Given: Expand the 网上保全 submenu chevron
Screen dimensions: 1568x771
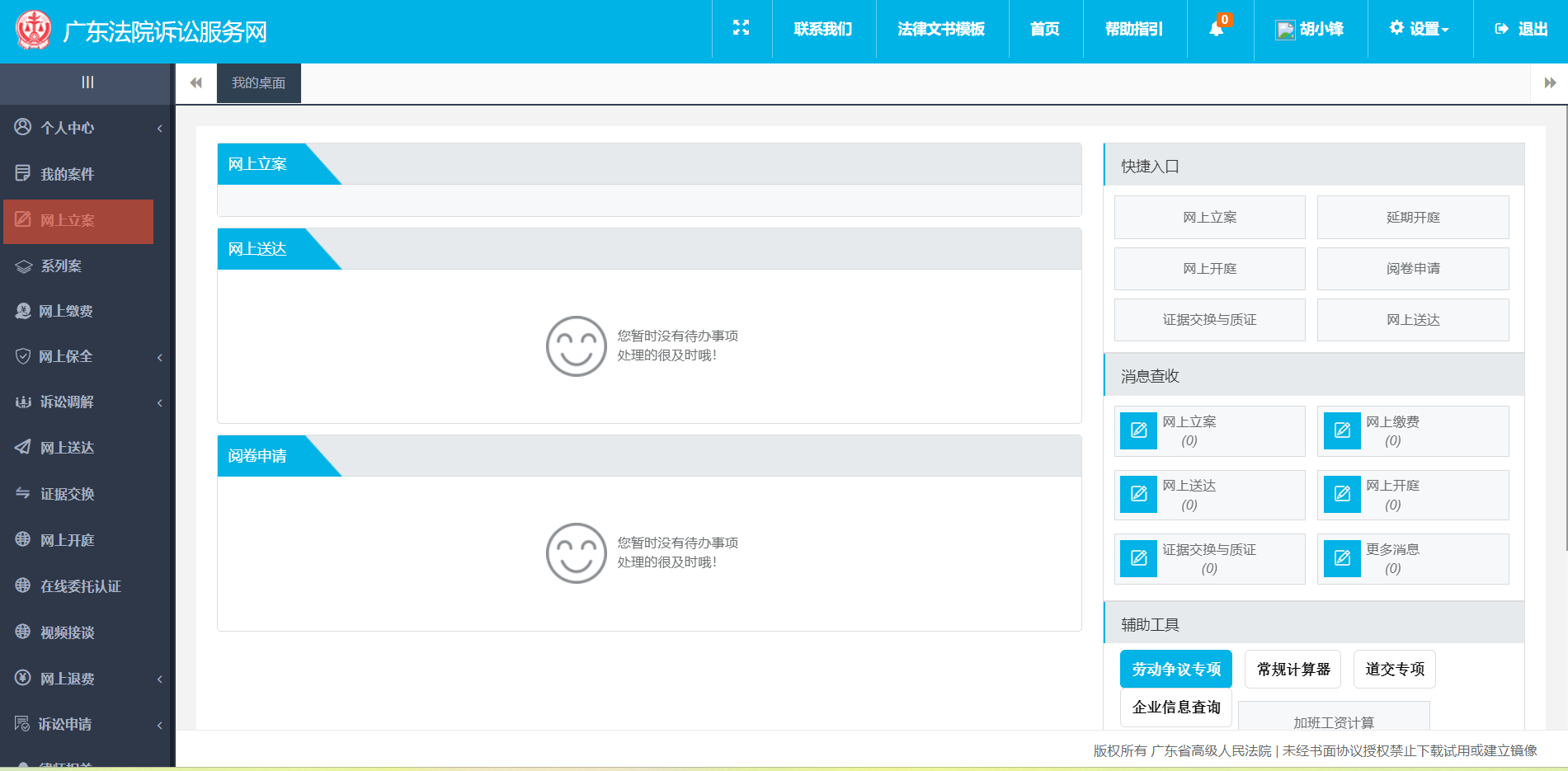Looking at the screenshot, I should tap(159, 357).
